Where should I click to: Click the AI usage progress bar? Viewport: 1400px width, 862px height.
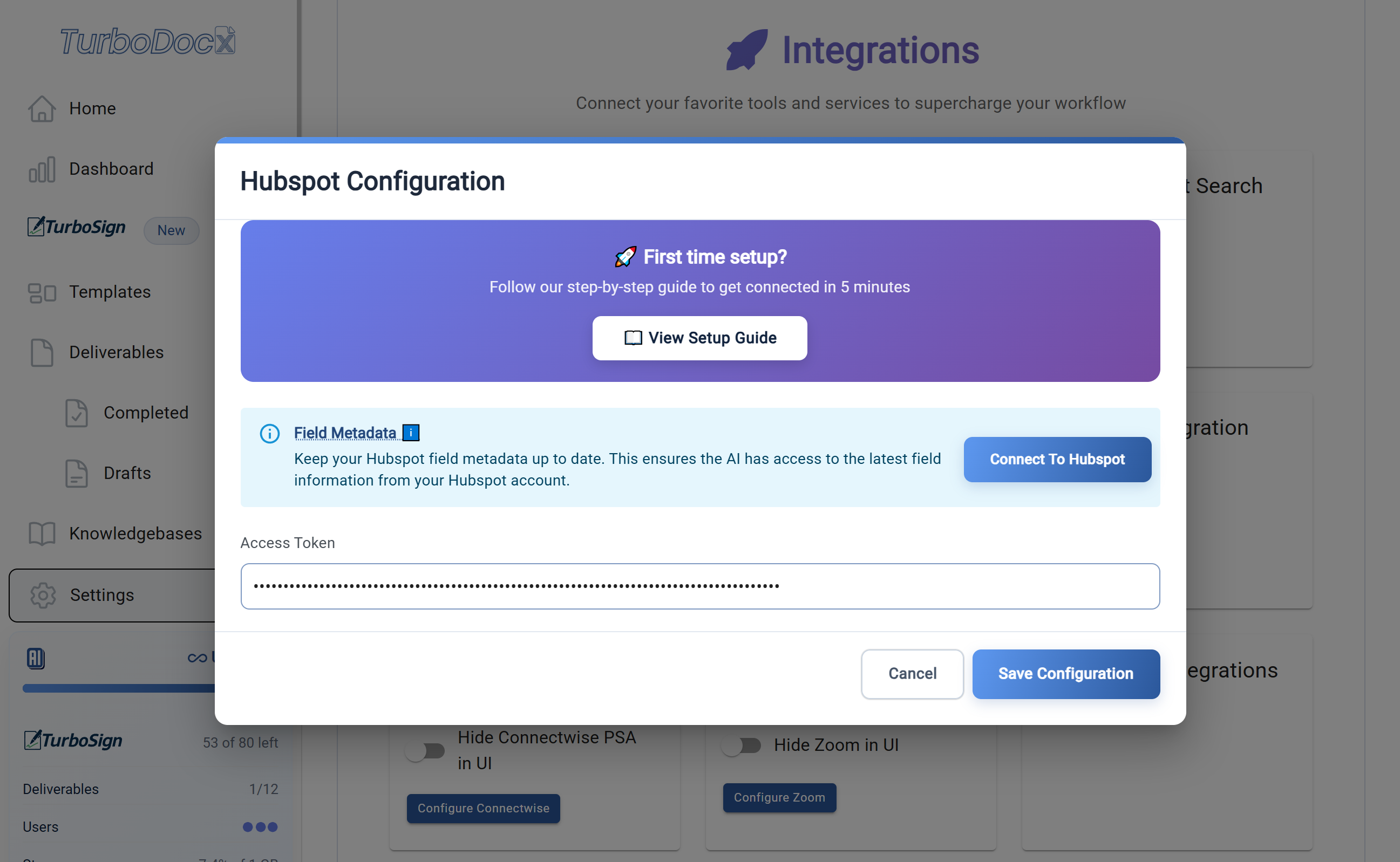coord(119,688)
